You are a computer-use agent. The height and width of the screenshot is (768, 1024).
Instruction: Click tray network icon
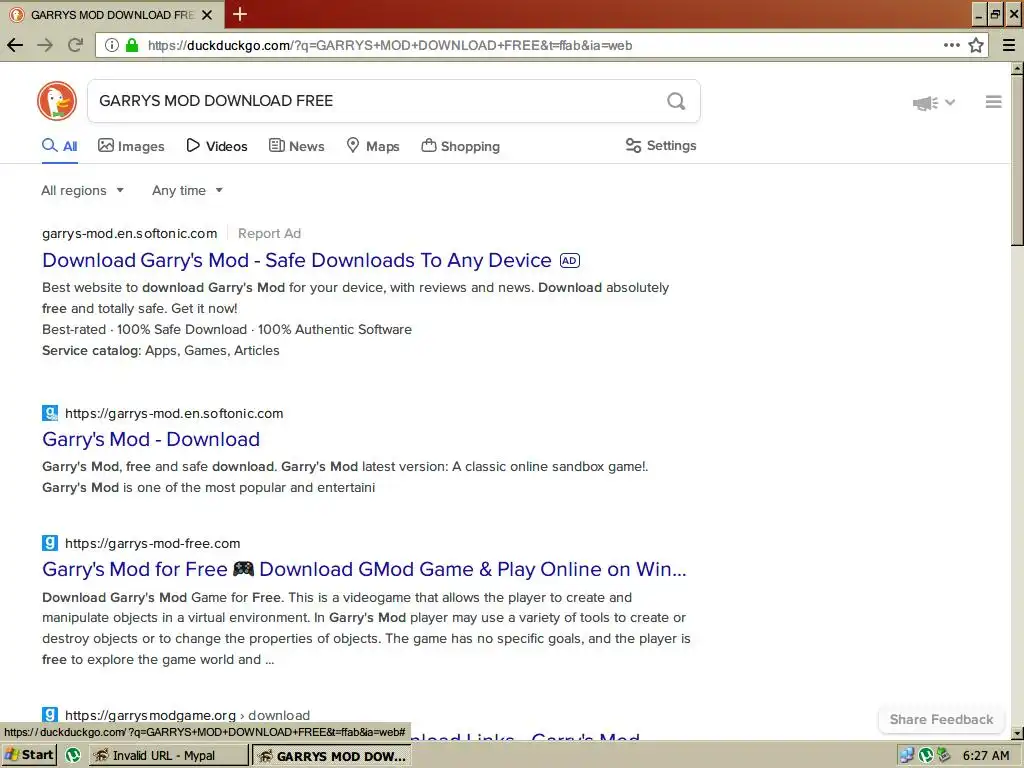pos(906,756)
